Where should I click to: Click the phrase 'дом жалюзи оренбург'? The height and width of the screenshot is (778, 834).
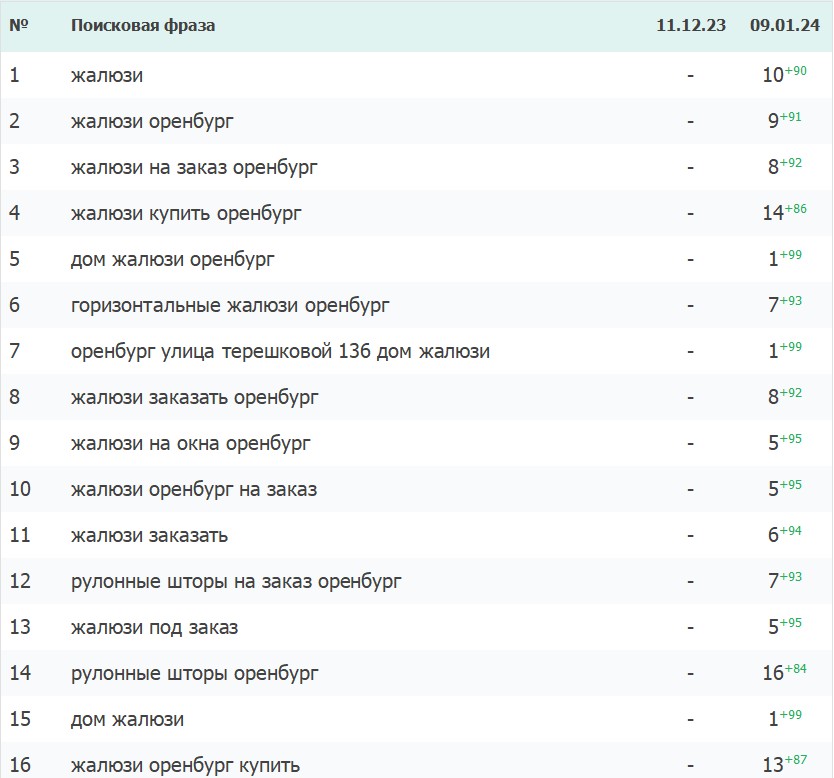tap(173, 259)
